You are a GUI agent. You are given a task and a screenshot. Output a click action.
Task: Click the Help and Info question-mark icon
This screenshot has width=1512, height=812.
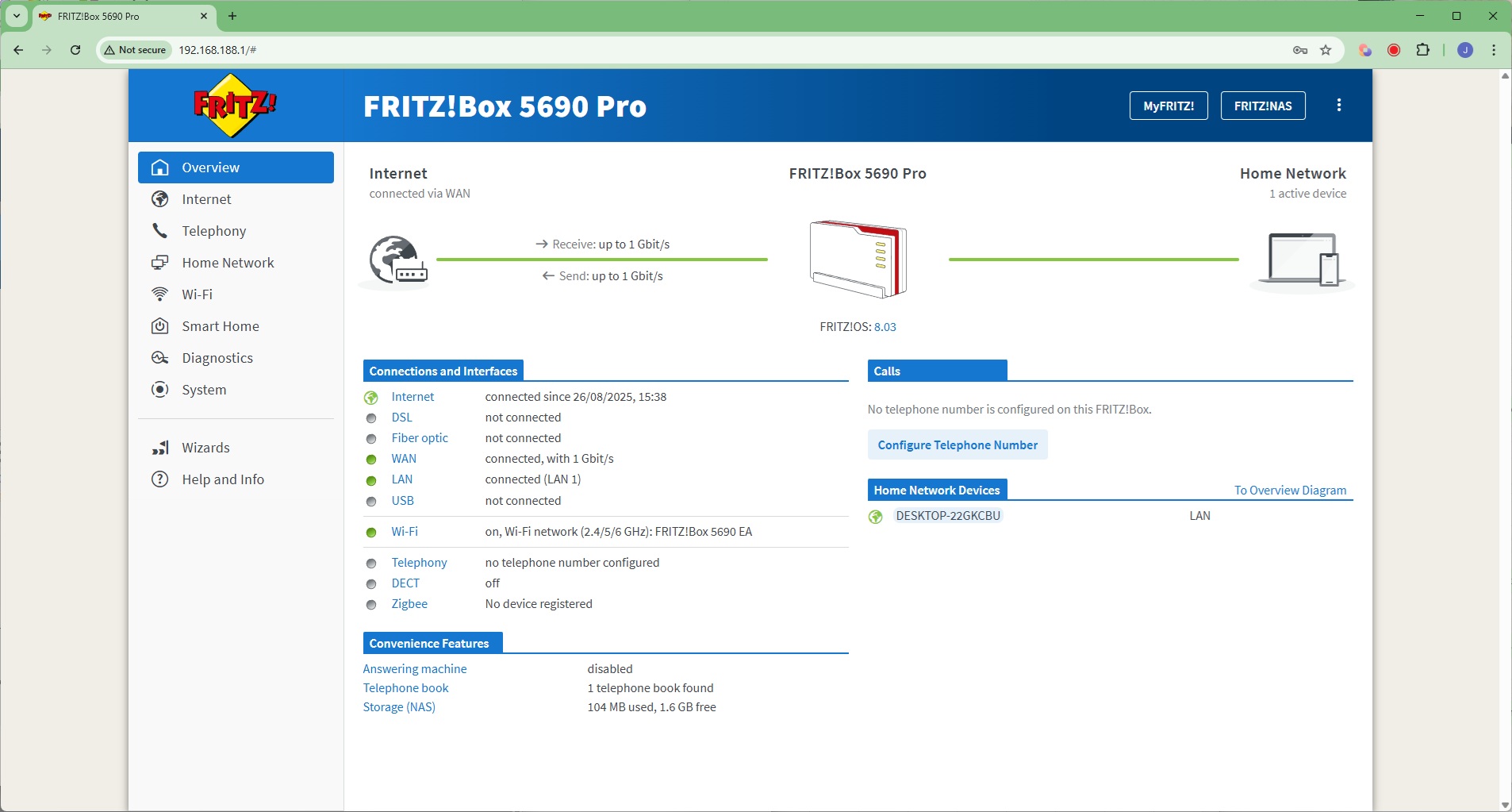pos(160,479)
